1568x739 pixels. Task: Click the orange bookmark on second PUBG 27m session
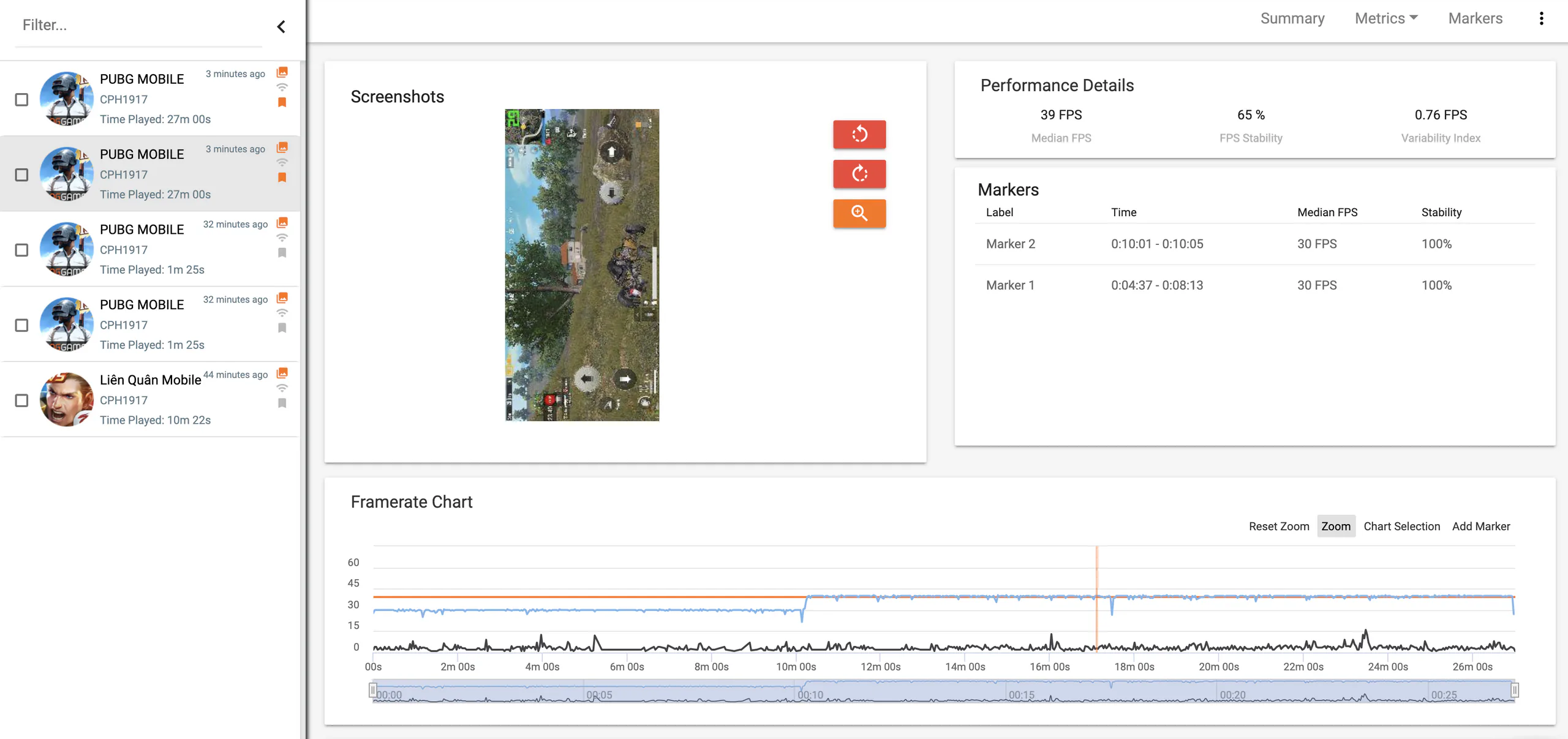pyautogui.click(x=282, y=178)
